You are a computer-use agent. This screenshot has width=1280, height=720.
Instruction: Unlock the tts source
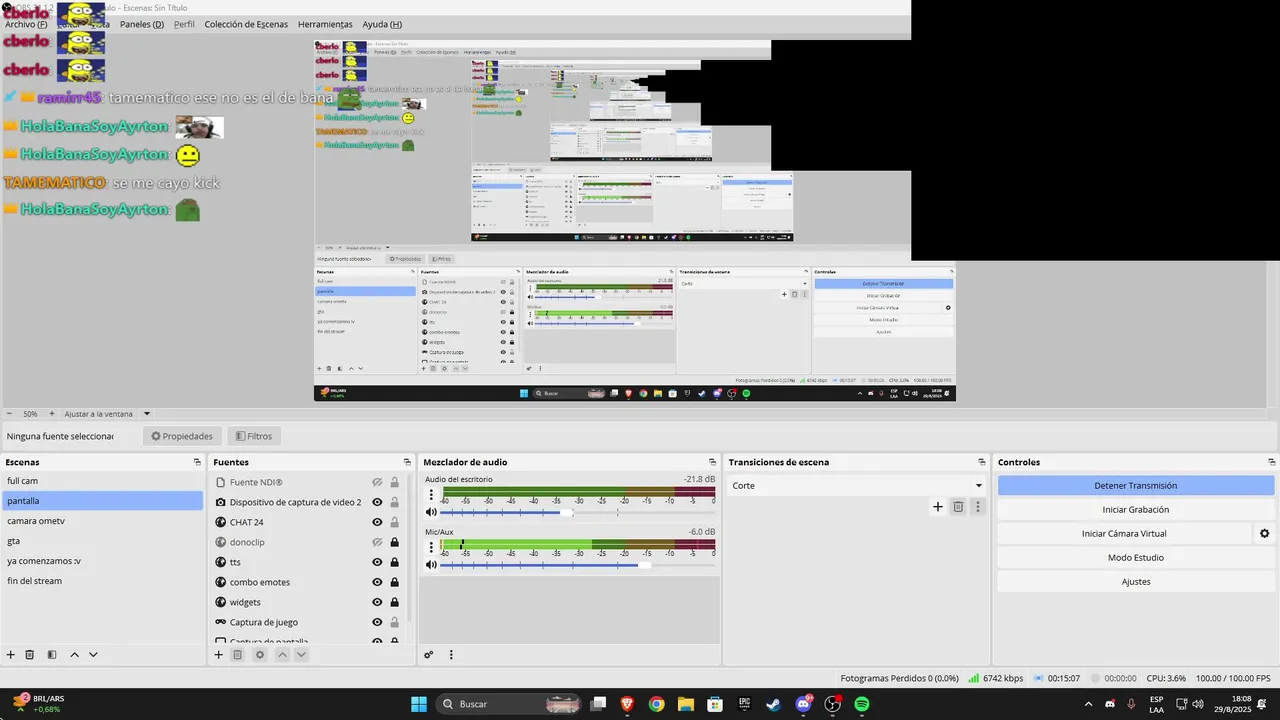click(x=395, y=562)
